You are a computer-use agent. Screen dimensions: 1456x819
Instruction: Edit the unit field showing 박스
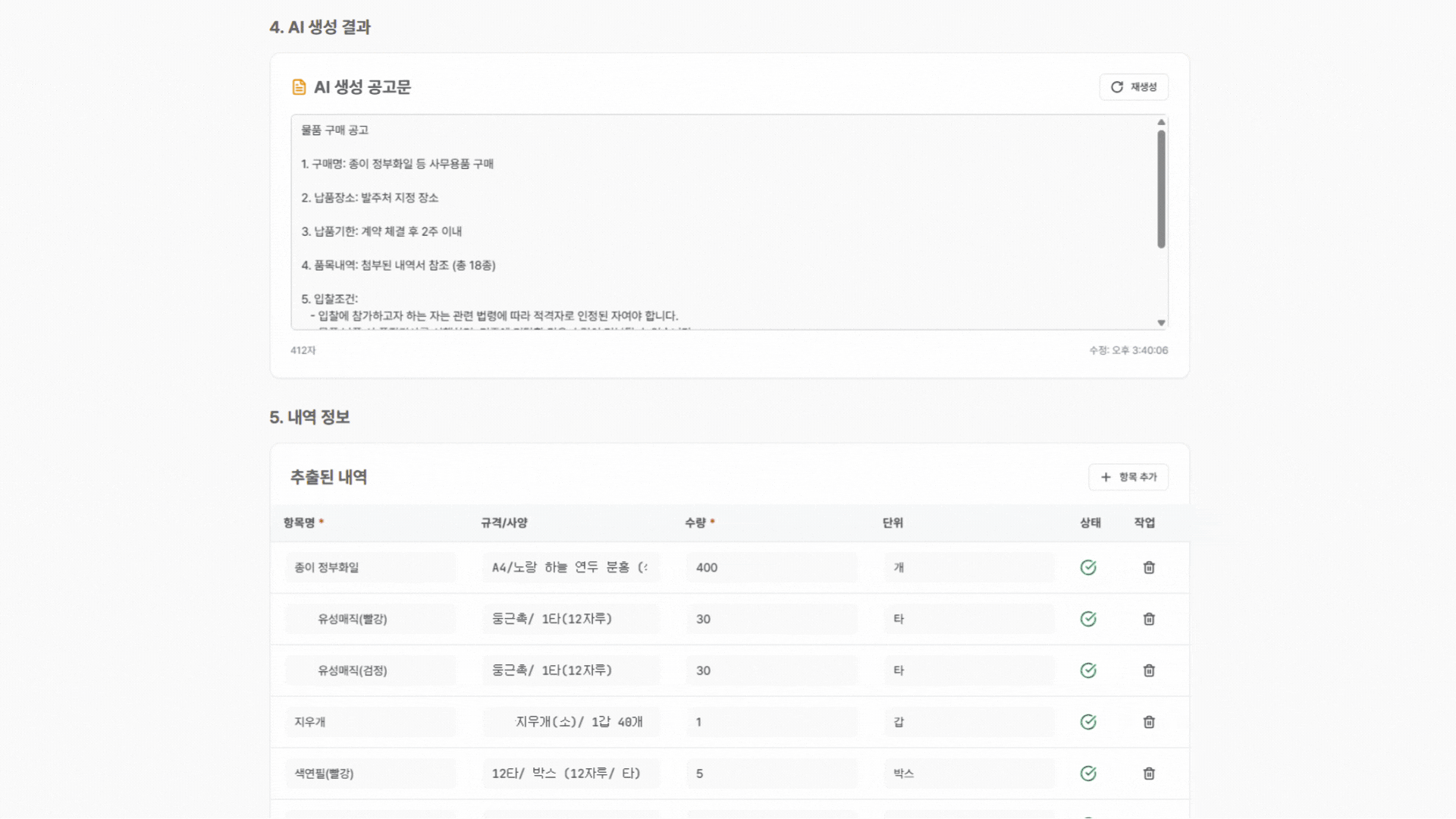coord(969,773)
